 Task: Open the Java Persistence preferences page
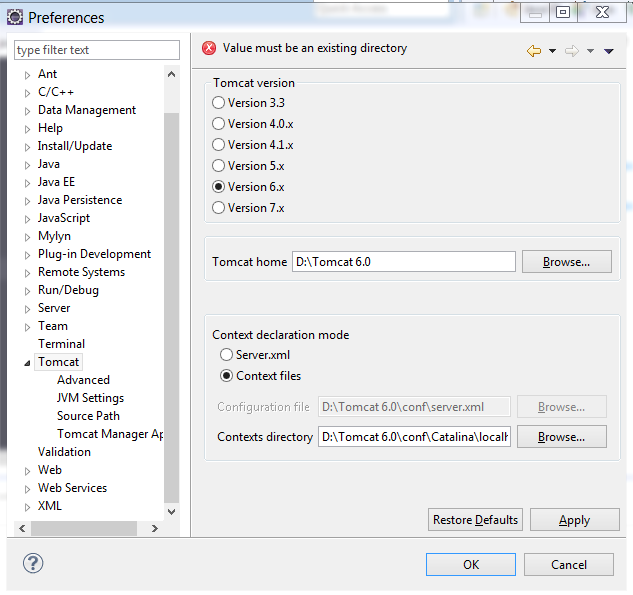(80, 200)
